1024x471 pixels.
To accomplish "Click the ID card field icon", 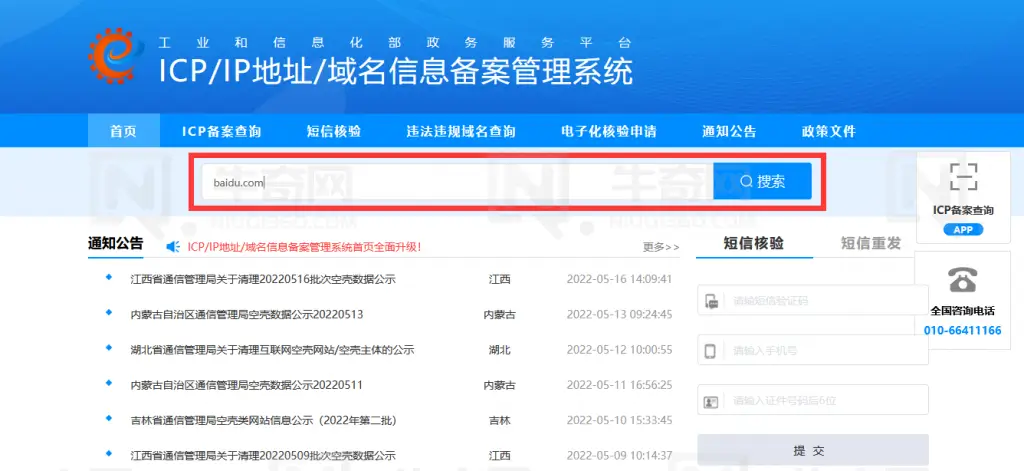I will [x=711, y=401].
